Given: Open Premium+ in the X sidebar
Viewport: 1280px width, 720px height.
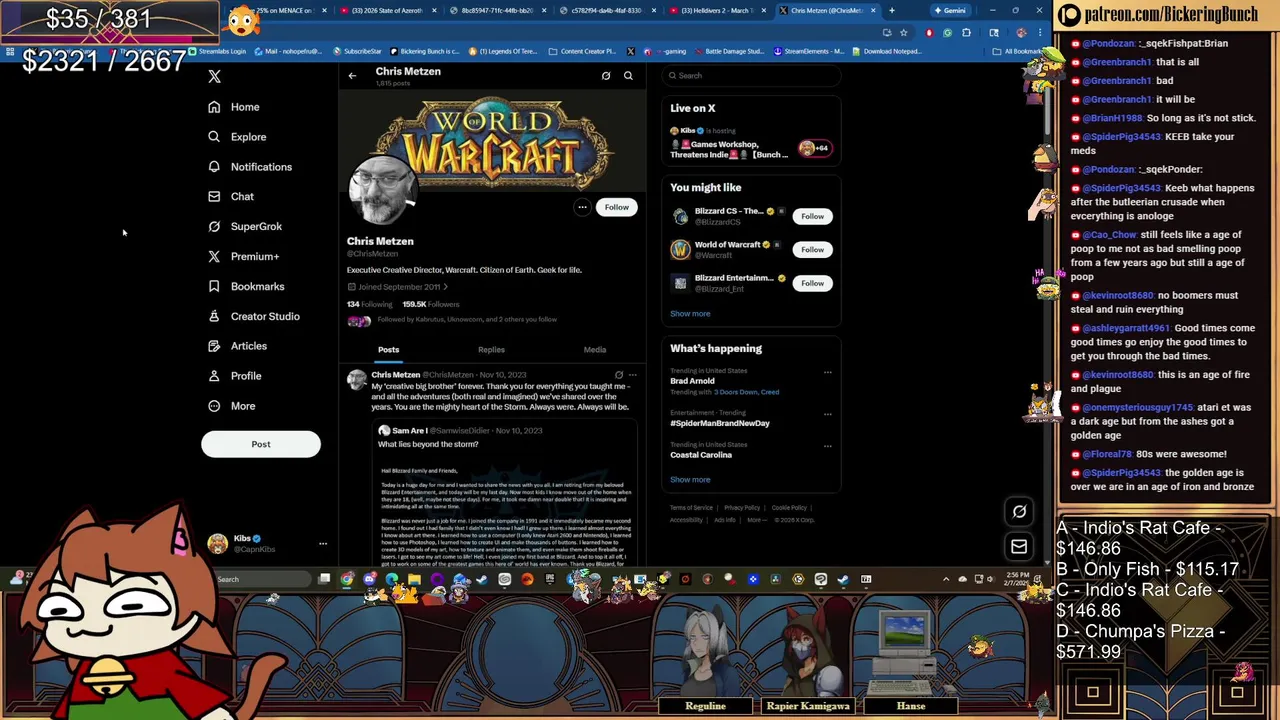Looking at the screenshot, I should 243,257.
